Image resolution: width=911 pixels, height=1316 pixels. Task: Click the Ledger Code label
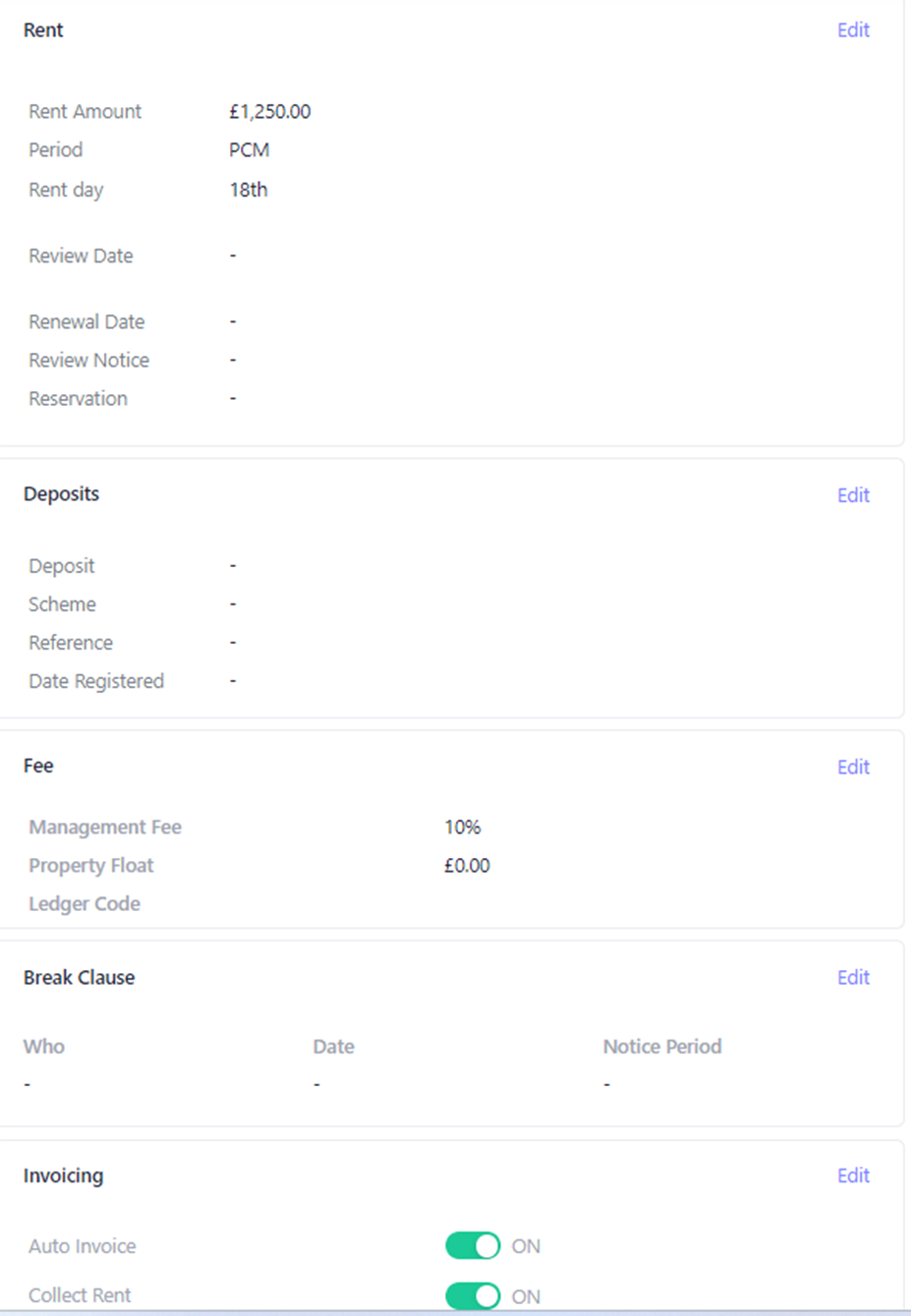[85, 904]
